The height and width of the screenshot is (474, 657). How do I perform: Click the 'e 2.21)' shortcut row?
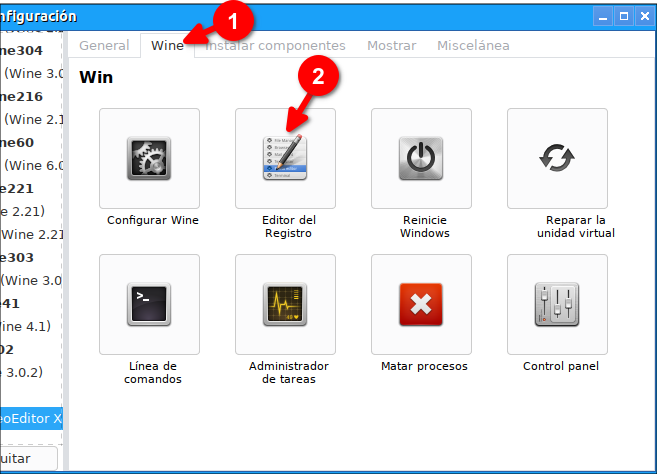click(x=23, y=212)
